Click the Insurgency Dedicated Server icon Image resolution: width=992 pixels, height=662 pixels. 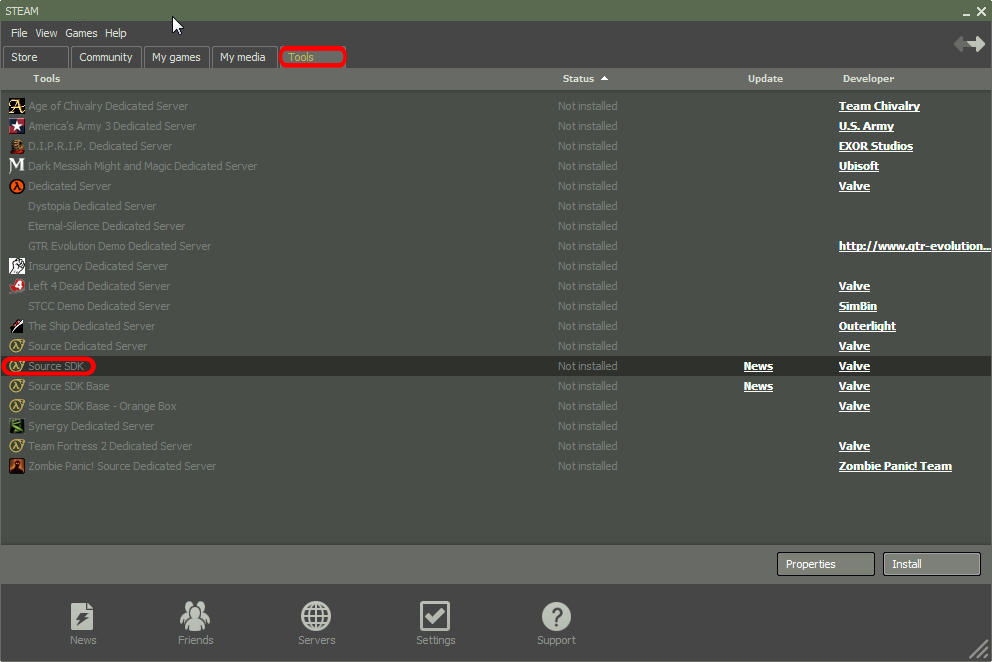point(17,266)
